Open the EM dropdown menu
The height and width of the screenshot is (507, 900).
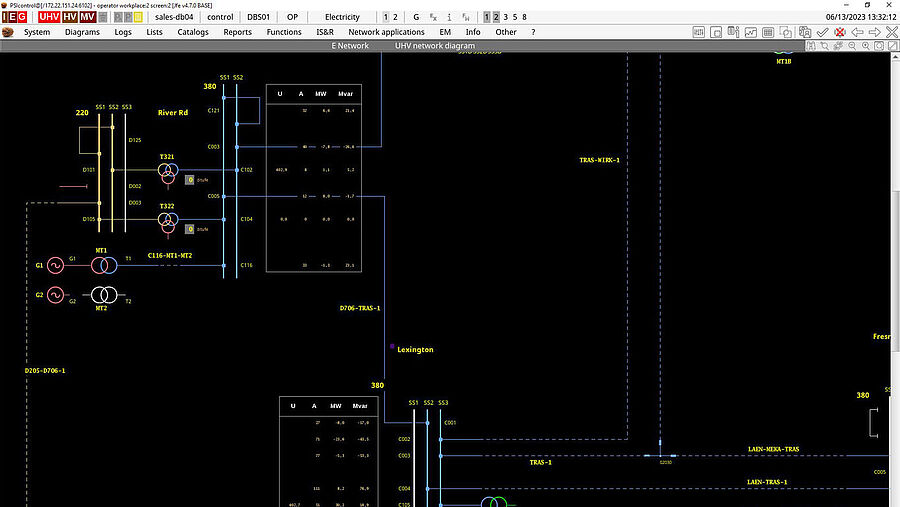tap(445, 32)
